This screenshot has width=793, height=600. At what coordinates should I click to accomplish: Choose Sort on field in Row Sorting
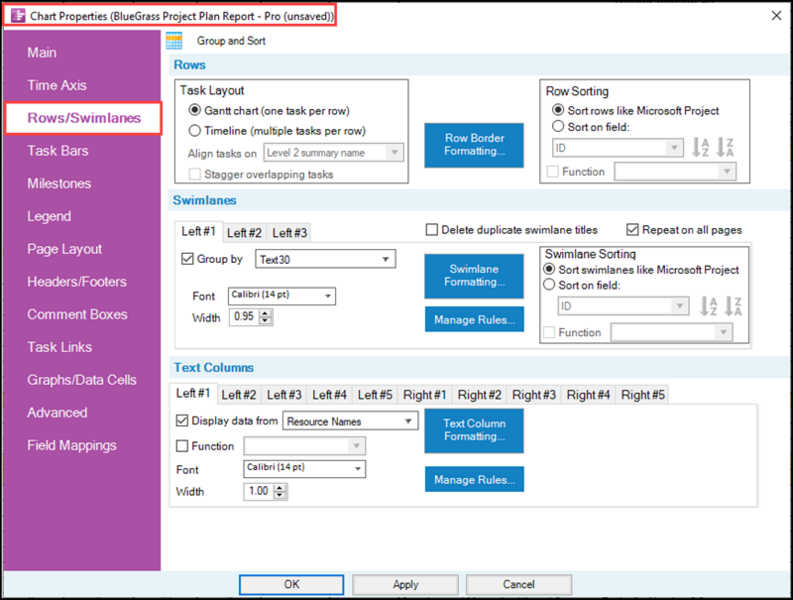(558, 126)
